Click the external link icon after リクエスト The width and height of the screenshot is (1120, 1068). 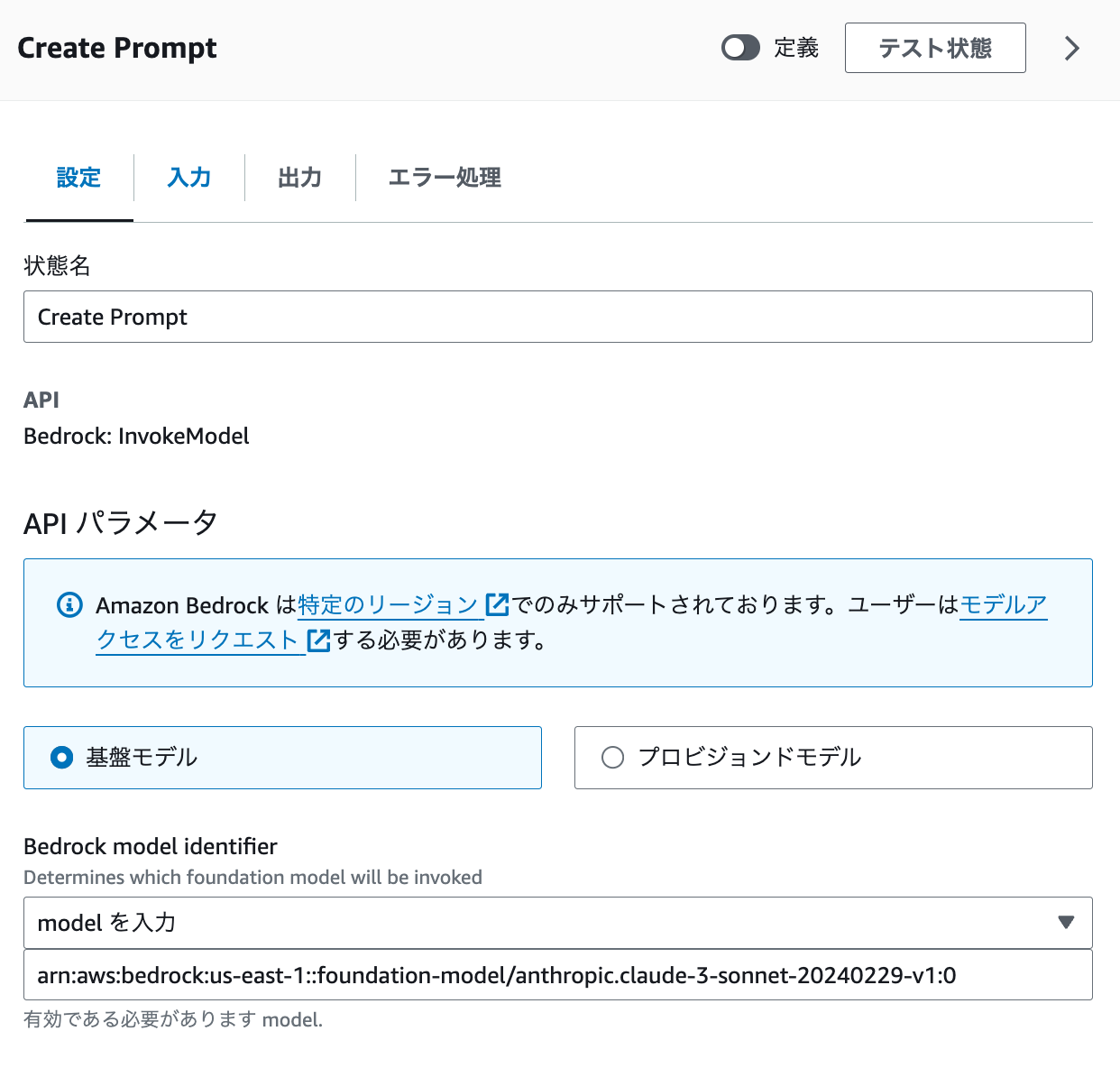coord(319,640)
